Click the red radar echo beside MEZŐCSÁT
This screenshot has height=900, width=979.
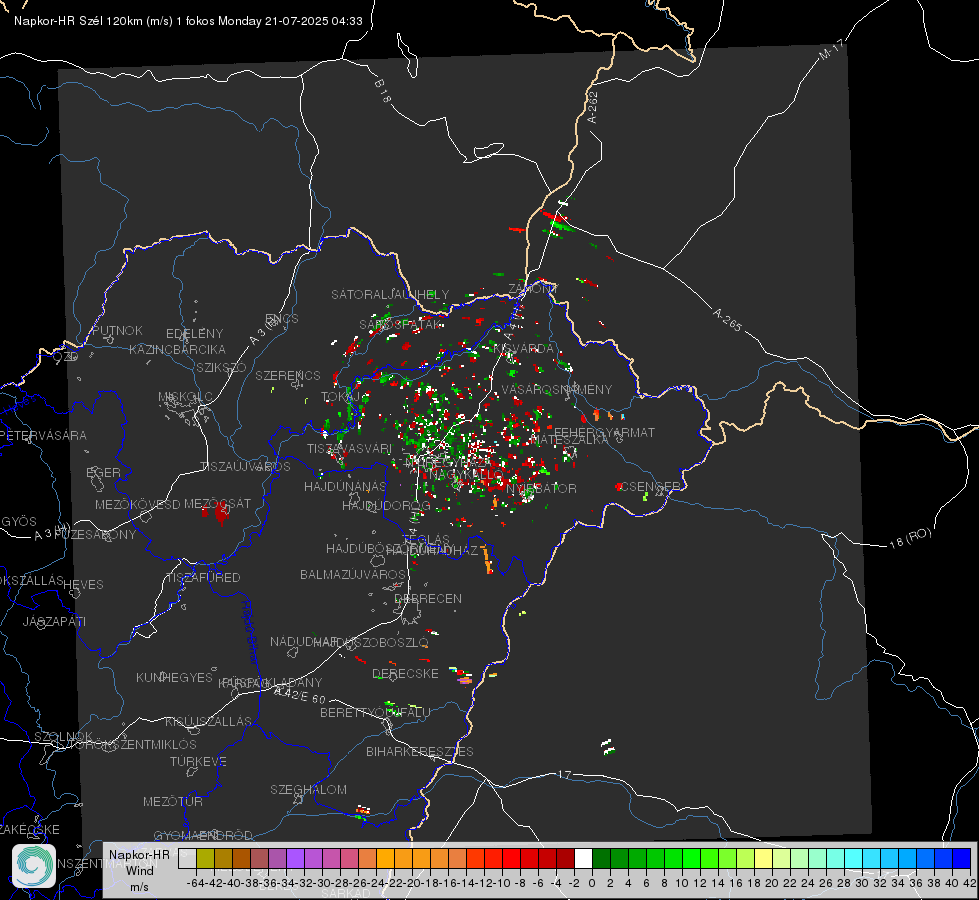tap(218, 513)
